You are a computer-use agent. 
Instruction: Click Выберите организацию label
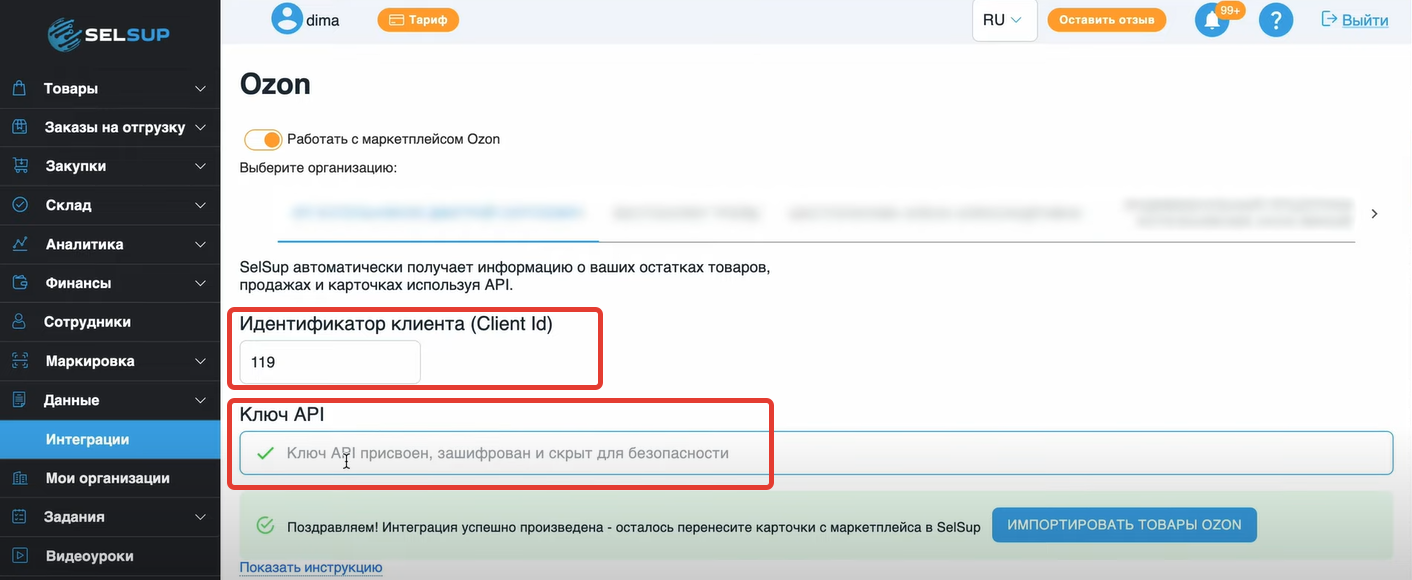pyautogui.click(x=318, y=167)
